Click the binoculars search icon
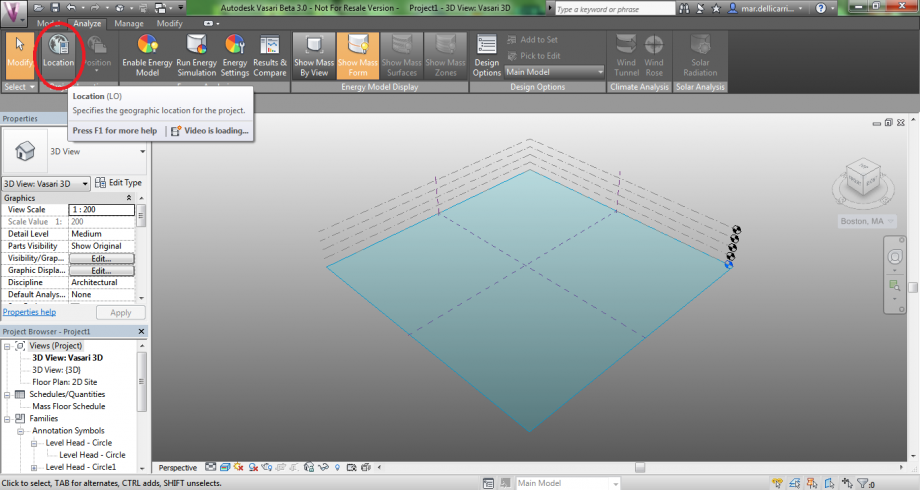The height and width of the screenshot is (490, 920). point(684,8)
